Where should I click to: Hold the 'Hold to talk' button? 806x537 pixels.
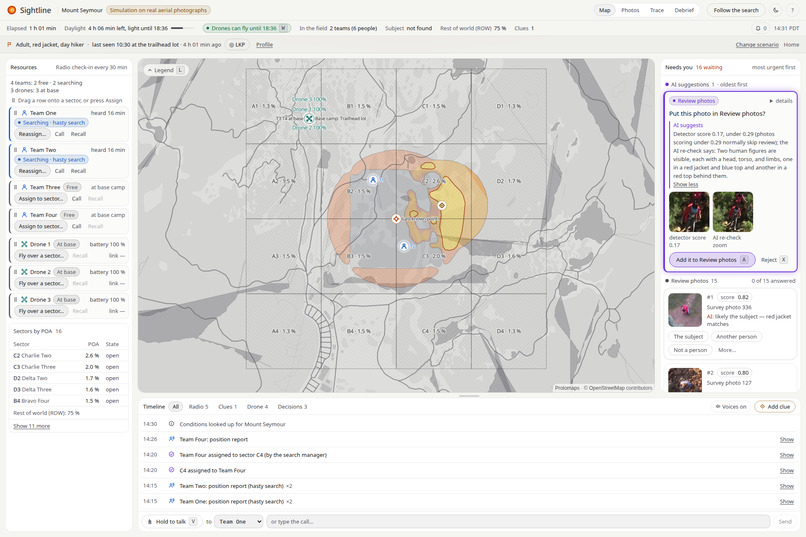coord(172,522)
